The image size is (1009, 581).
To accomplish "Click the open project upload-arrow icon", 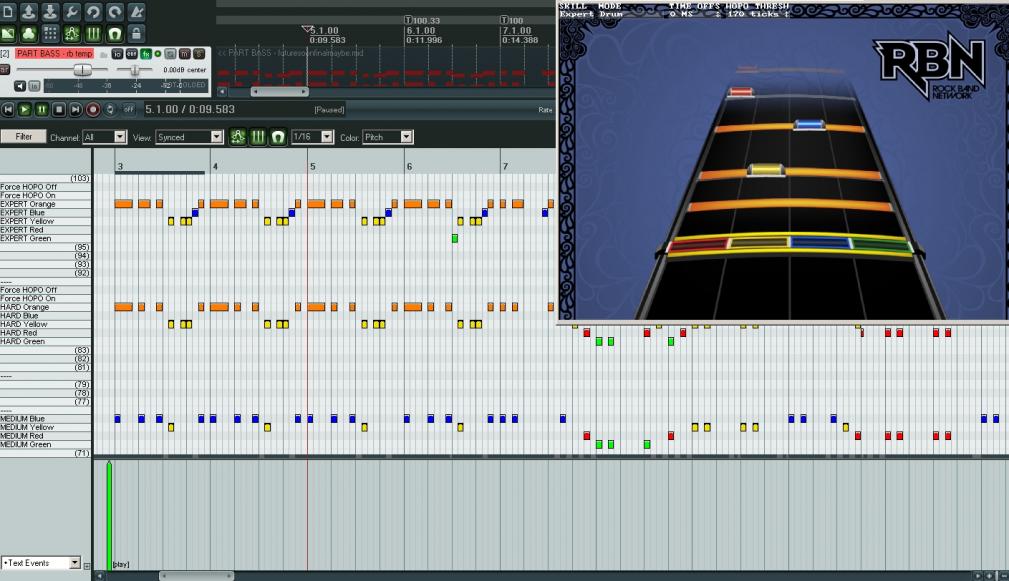I will (x=29, y=11).
